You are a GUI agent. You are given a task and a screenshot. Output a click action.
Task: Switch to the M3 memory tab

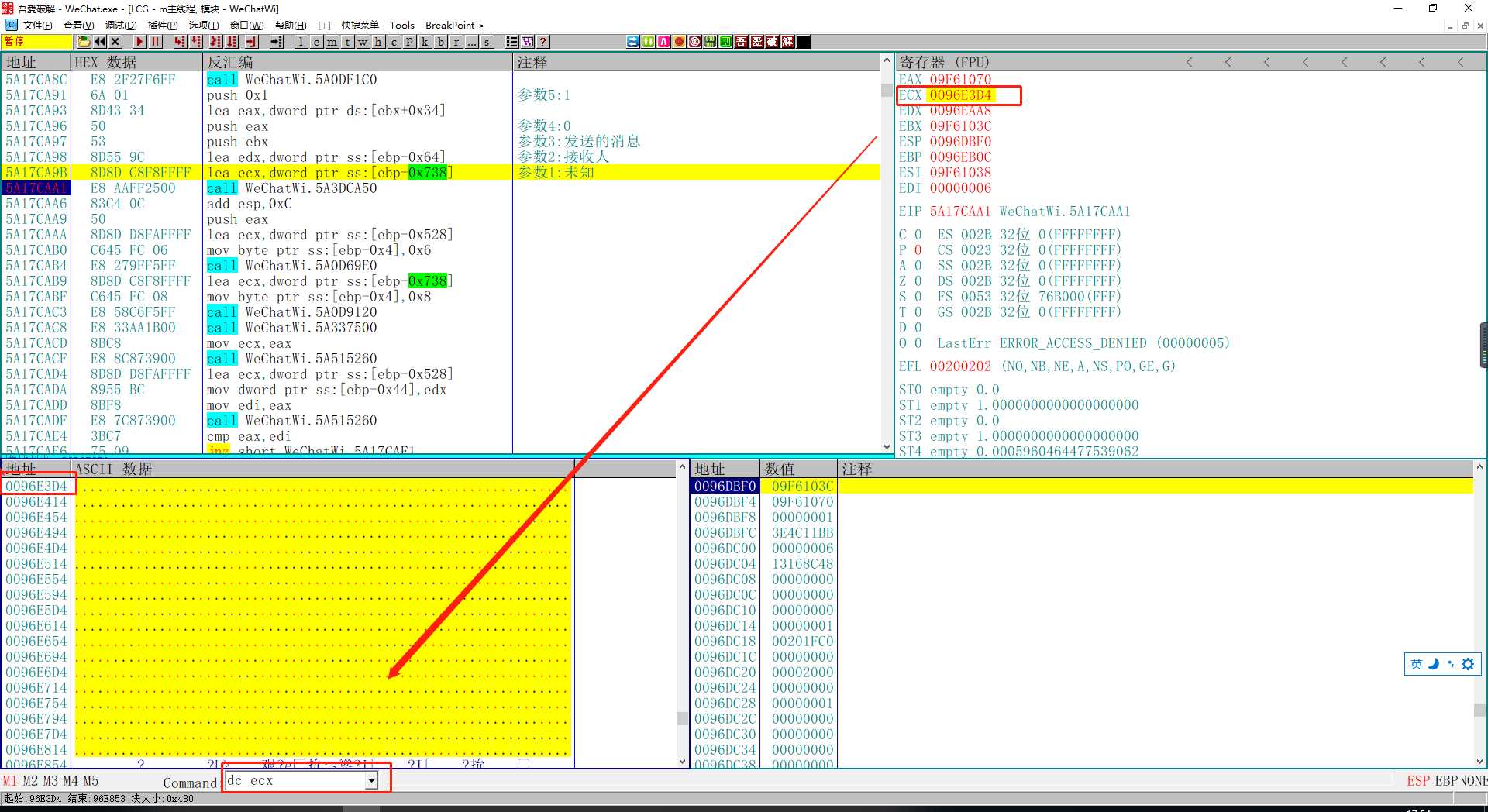click(x=50, y=781)
